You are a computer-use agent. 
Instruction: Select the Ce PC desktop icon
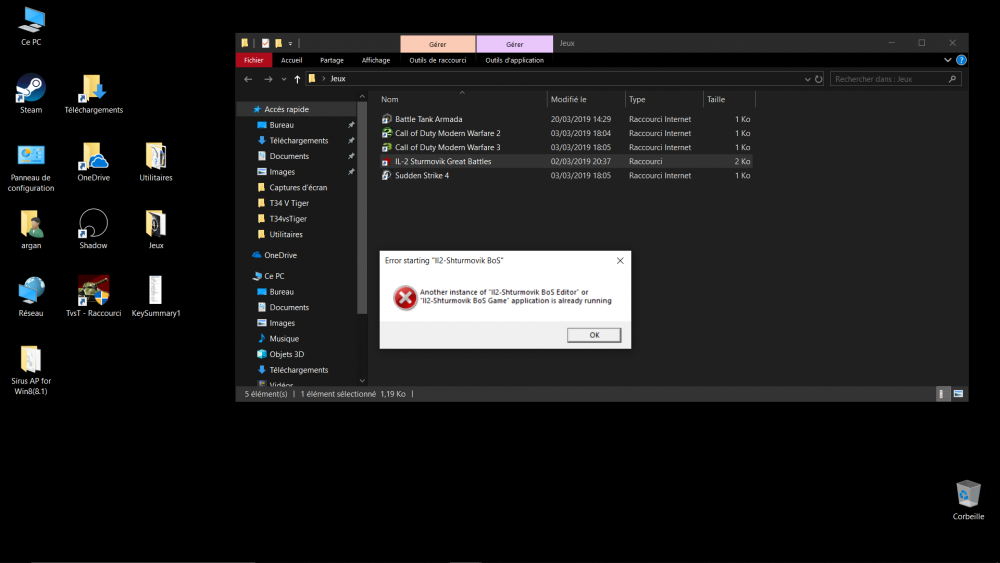[x=31, y=26]
